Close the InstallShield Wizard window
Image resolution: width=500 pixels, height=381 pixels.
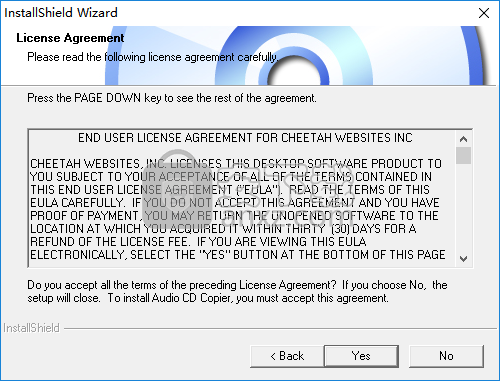(x=484, y=13)
